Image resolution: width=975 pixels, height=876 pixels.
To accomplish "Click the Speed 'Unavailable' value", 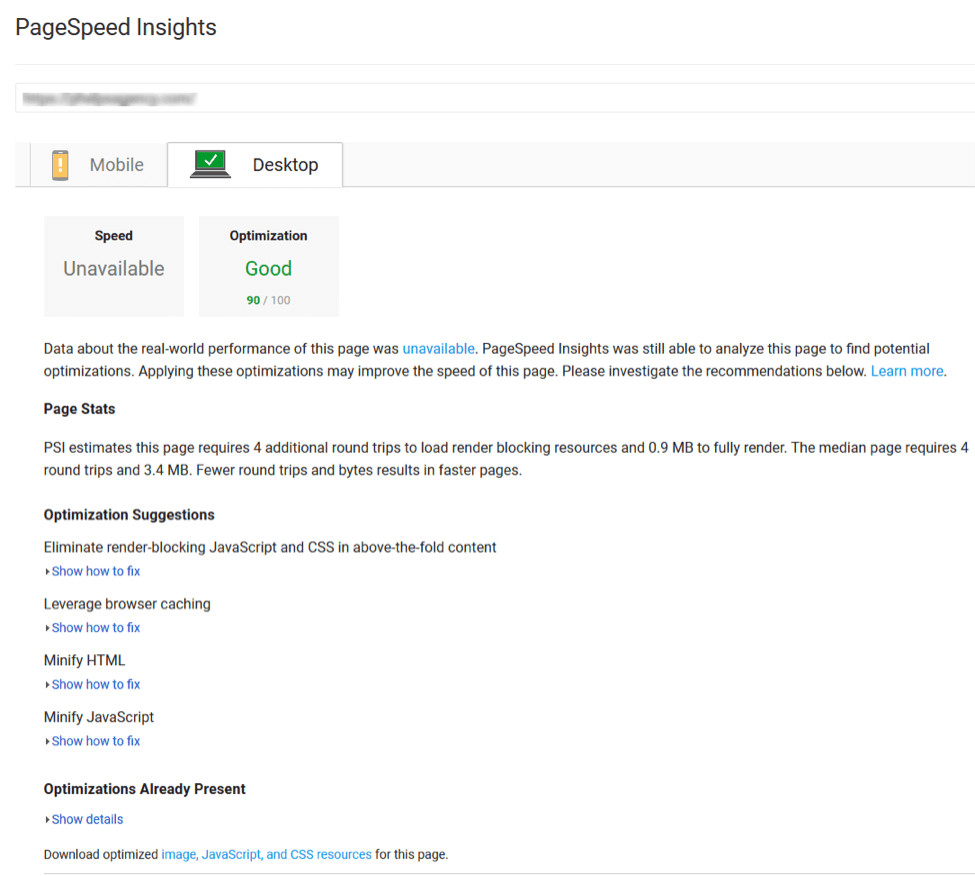I will 114,269.
